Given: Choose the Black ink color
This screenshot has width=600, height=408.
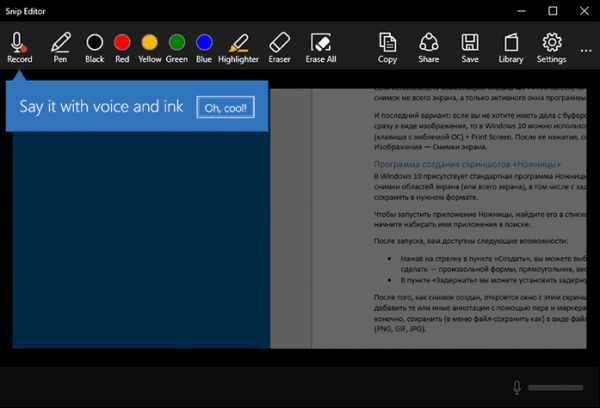Looking at the screenshot, I should (94, 46).
